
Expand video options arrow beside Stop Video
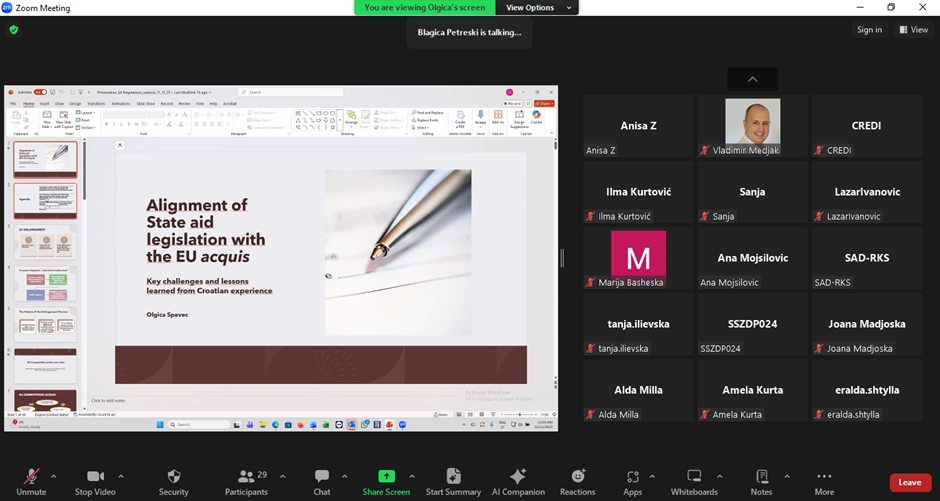point(121,475)
